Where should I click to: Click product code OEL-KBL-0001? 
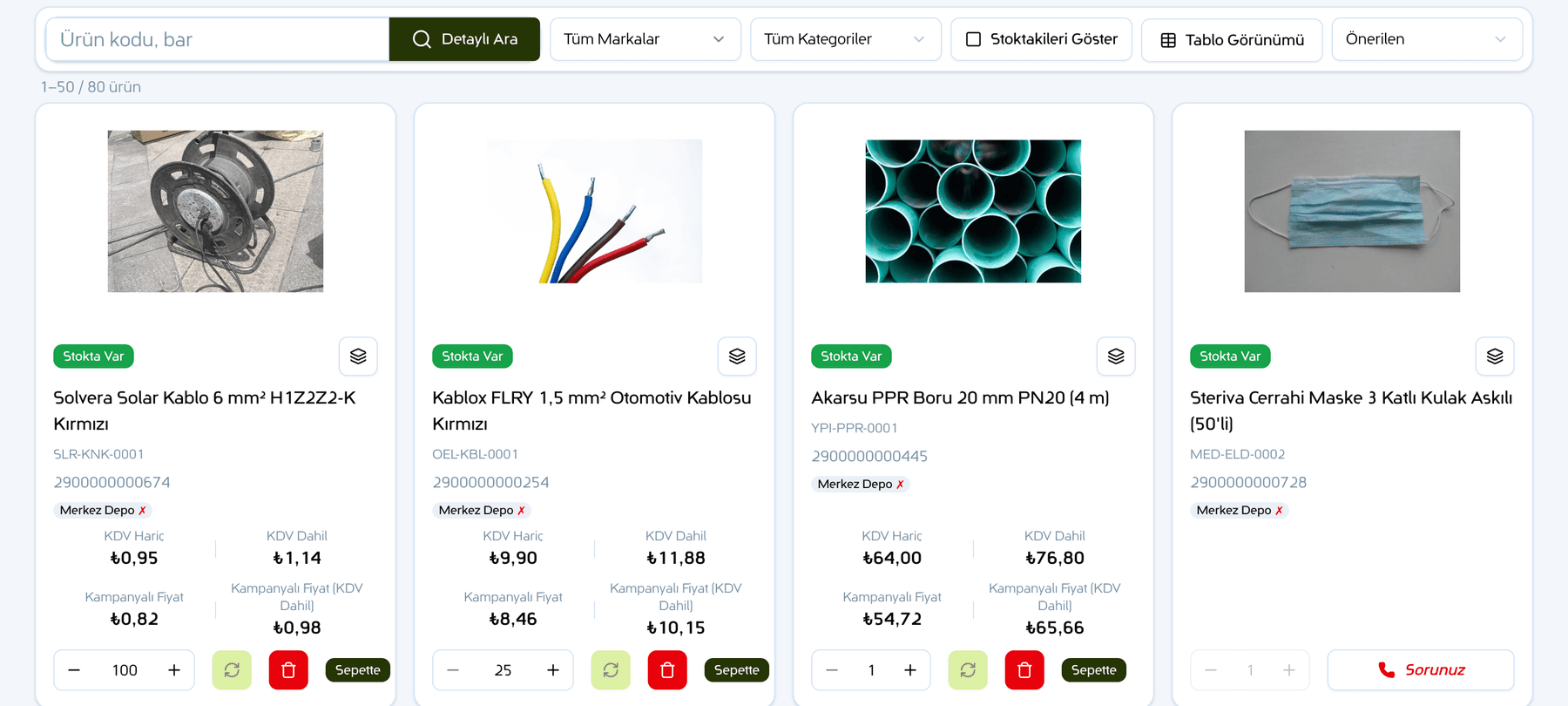tap(476, 454)
